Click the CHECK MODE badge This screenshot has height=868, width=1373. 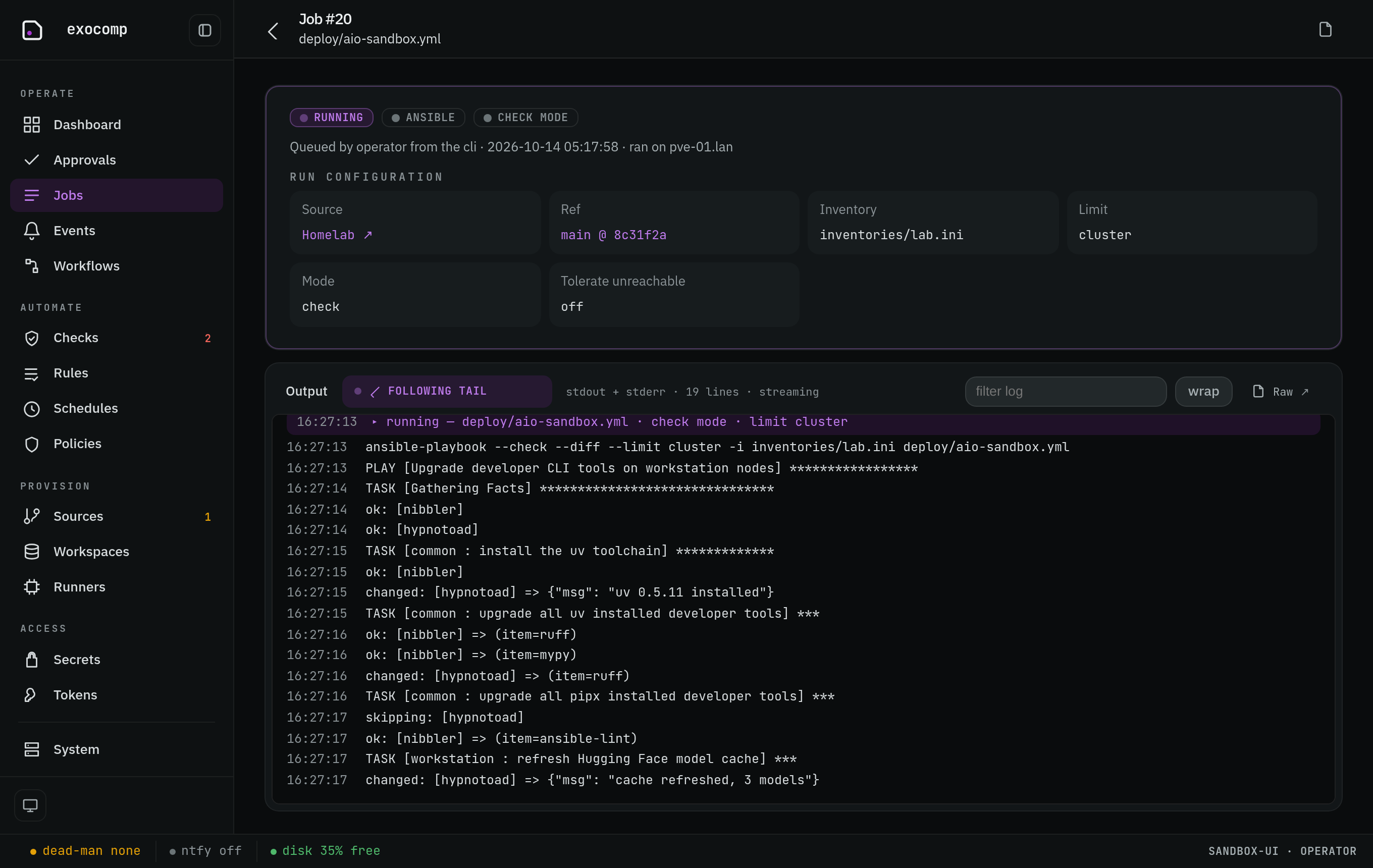tap(525, 118)
